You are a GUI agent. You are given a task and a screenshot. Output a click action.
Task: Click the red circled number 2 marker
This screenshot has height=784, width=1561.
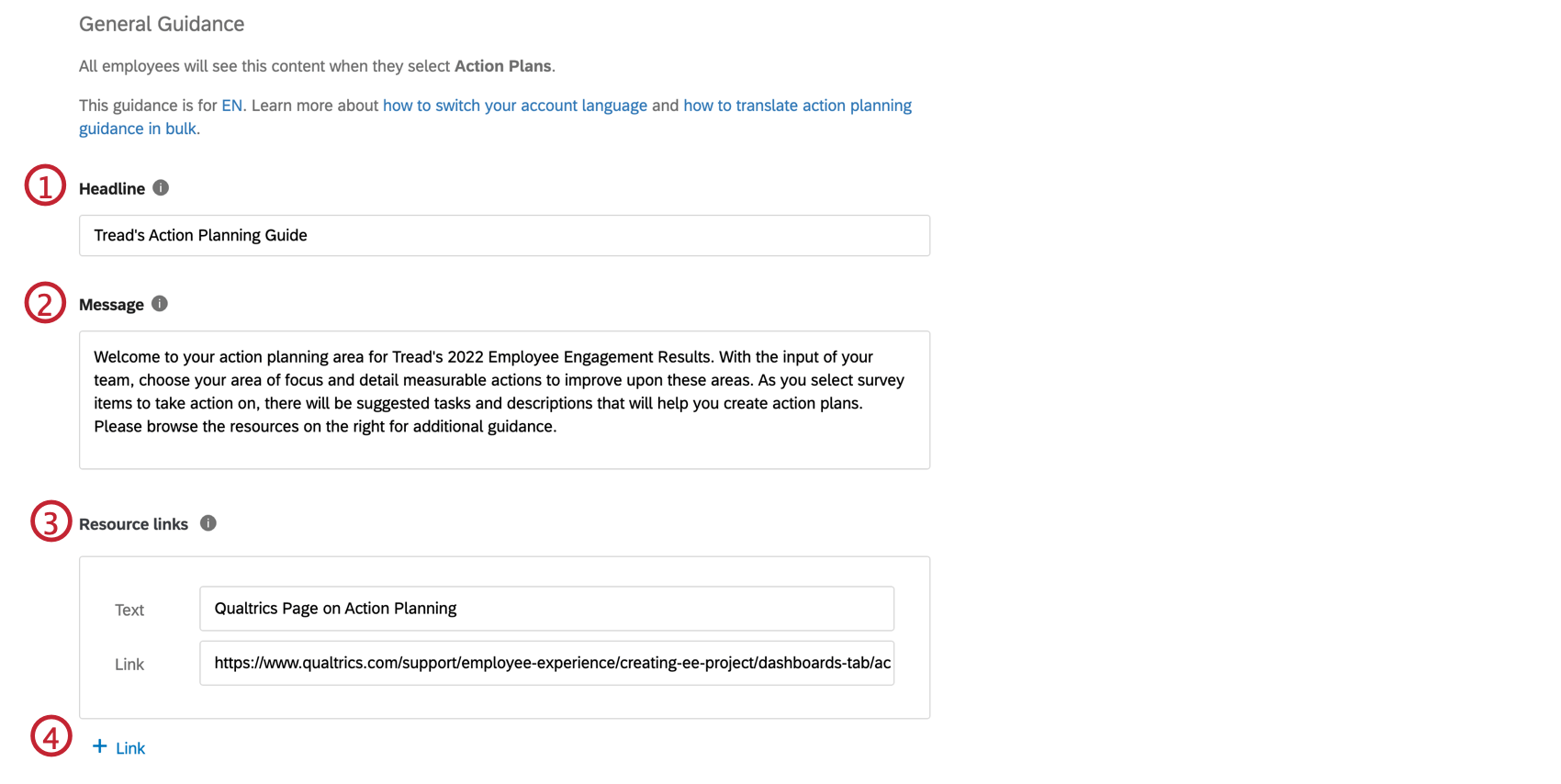(44, 303)
